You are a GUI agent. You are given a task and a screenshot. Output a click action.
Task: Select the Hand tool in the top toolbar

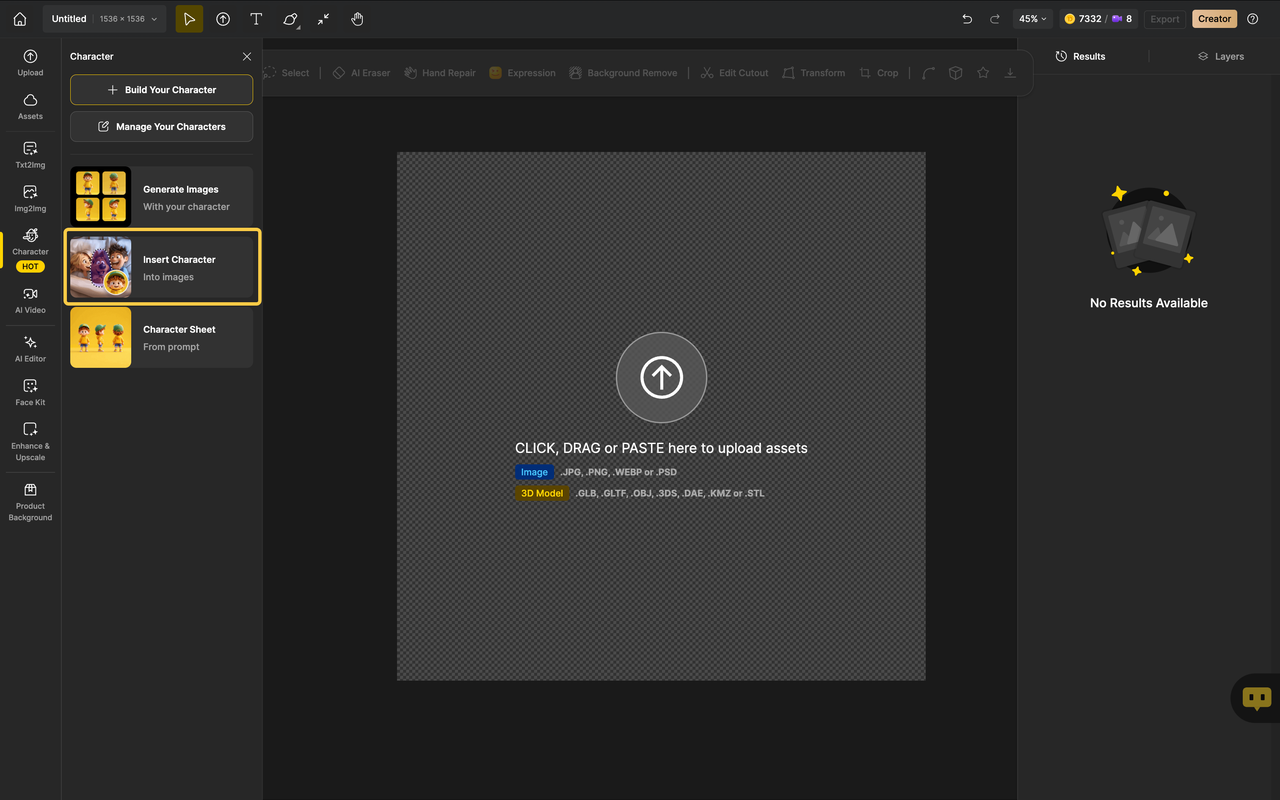pyautogui.click(x=357, y=19)
